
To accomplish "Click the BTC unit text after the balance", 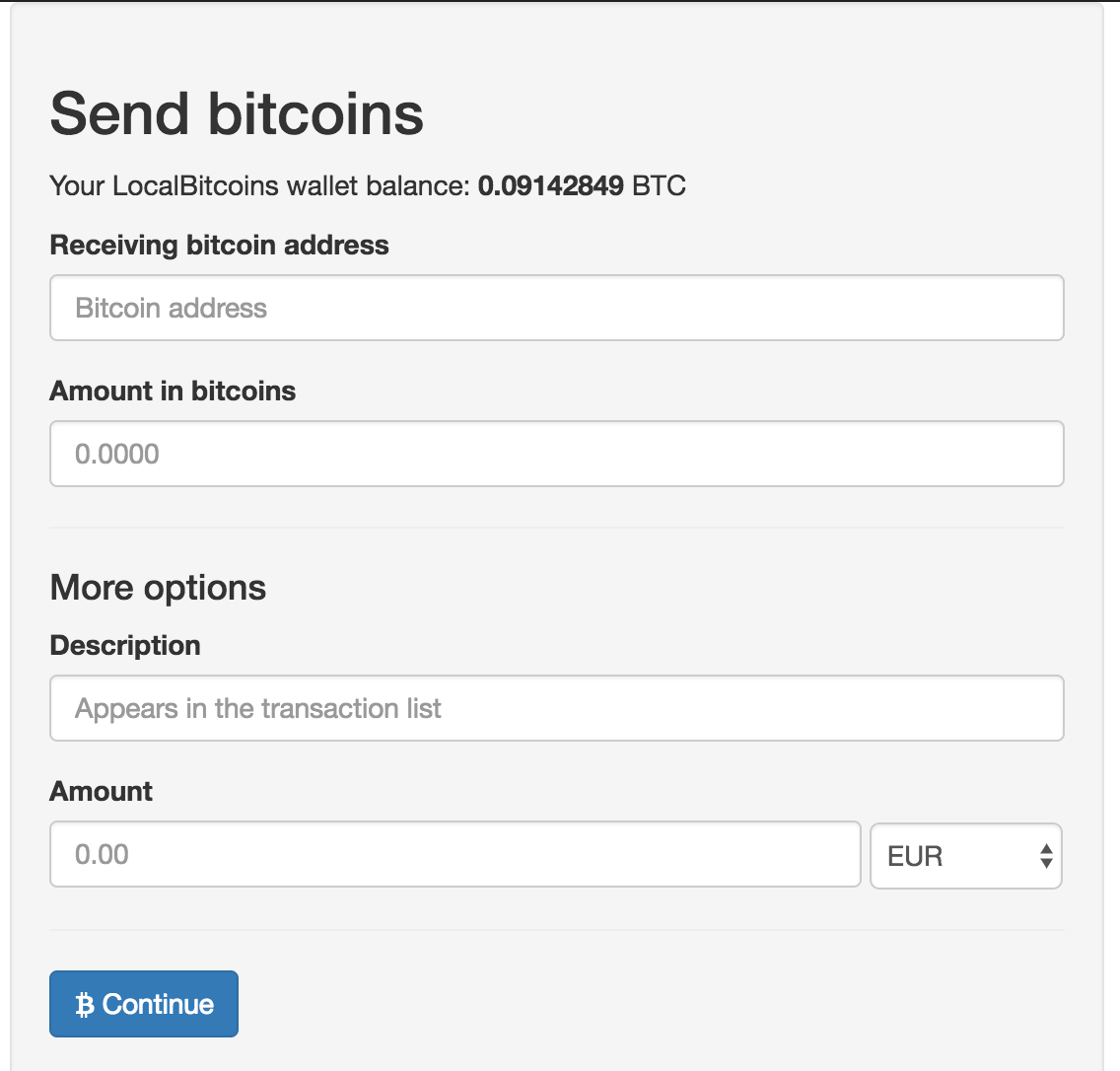I will click(659, 185).
